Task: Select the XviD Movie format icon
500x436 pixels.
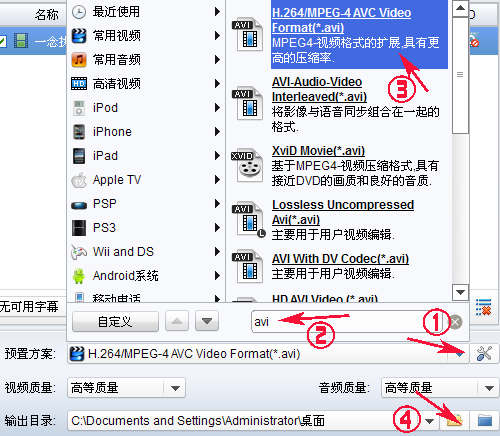Action: click(247, 166)
